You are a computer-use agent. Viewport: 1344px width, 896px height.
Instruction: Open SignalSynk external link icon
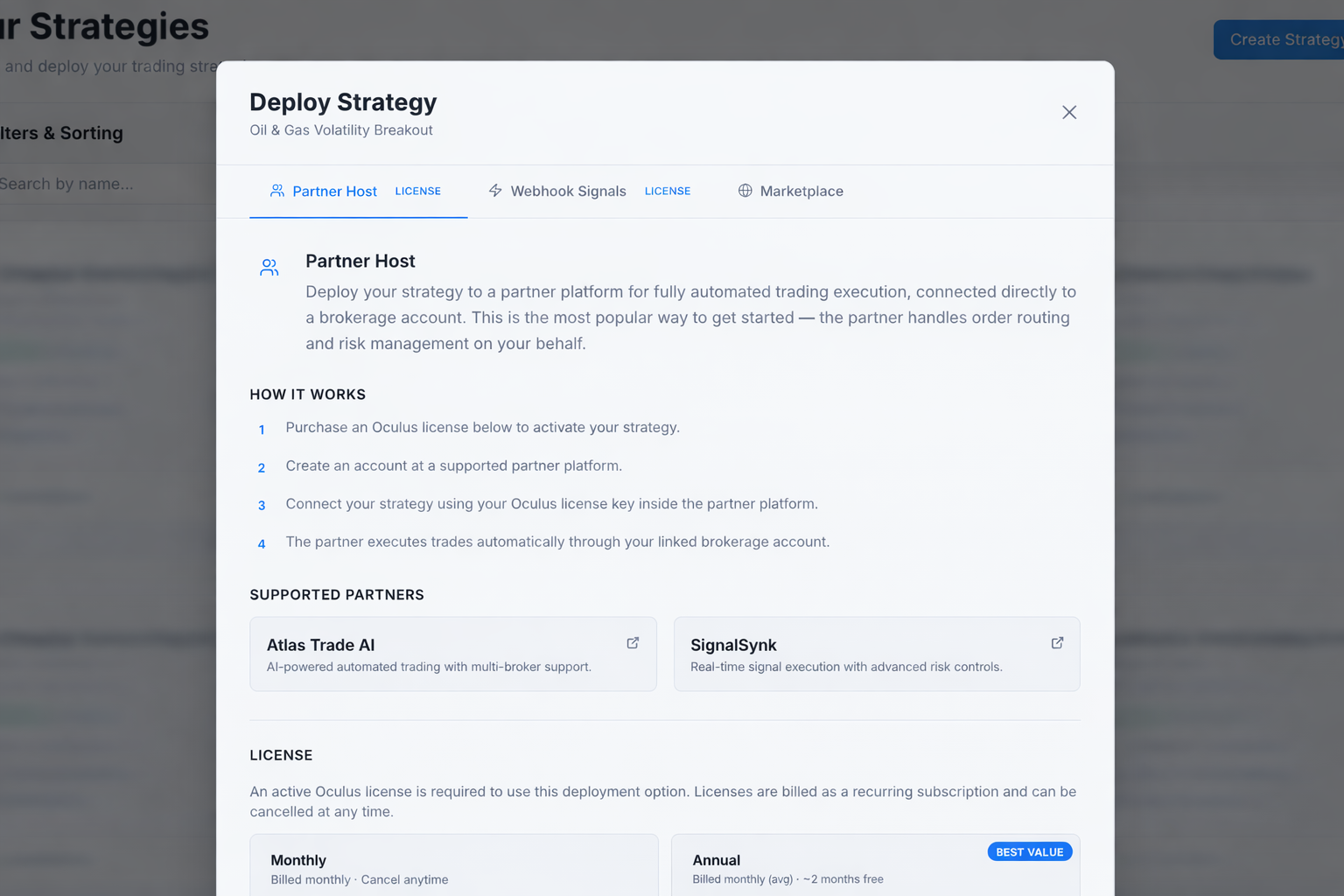pos(1057,643)
